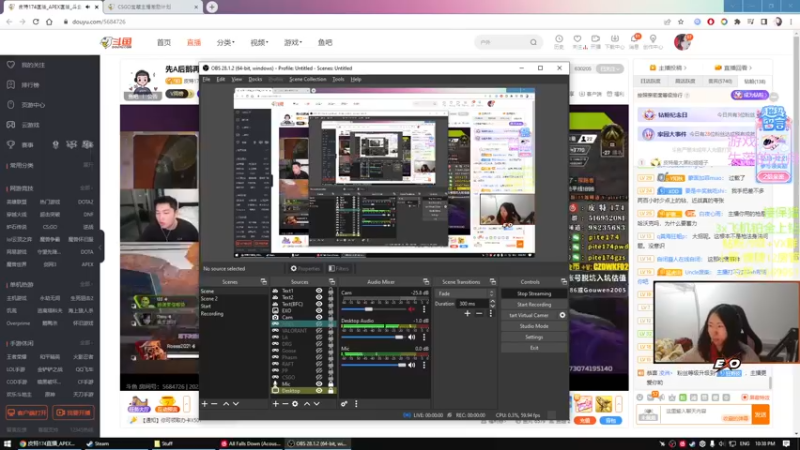The image size is (800, 450).
Task: Open the OBS File menu
Action: coord(206,79)
